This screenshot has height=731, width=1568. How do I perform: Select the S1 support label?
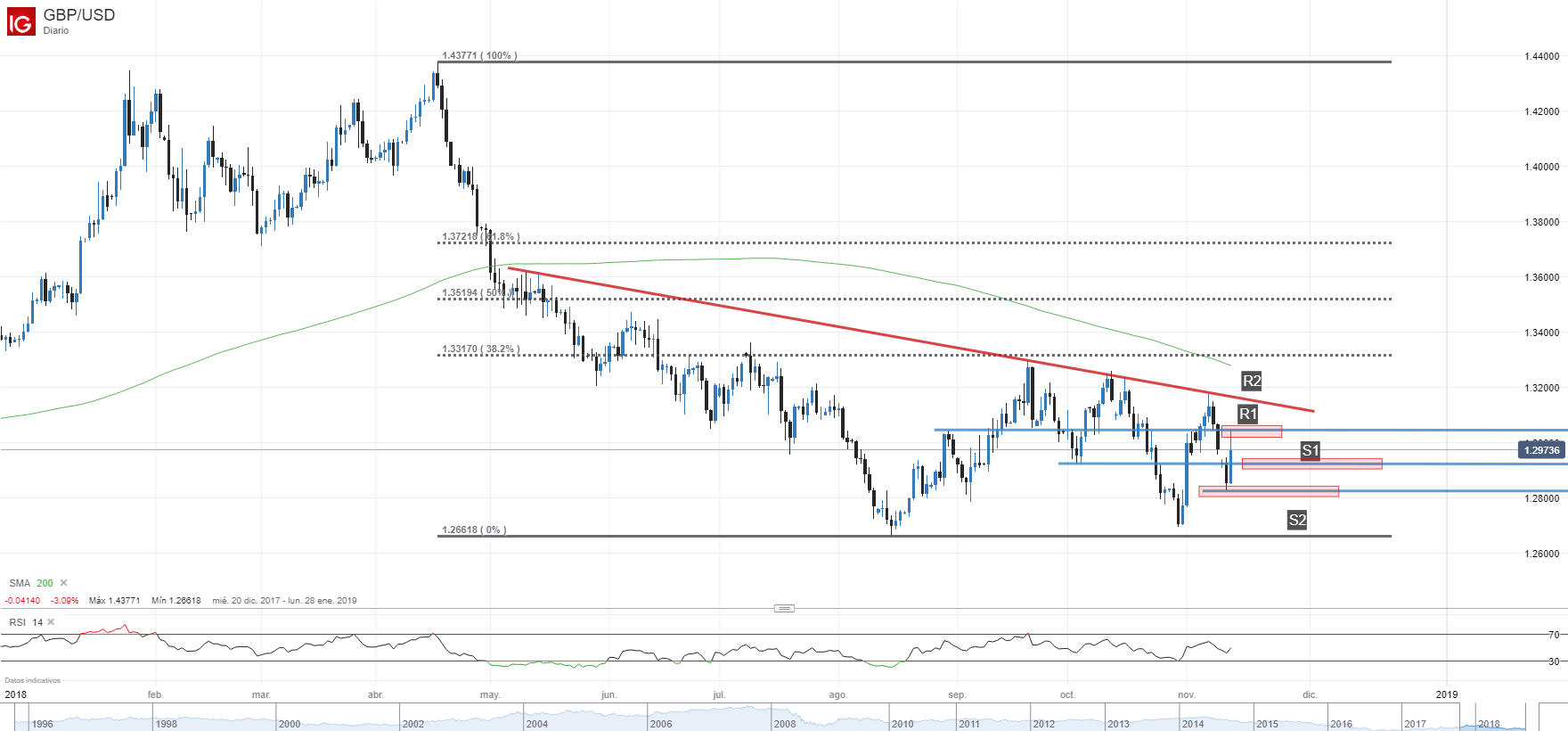pyautogui.click(x=1310, y=450)
